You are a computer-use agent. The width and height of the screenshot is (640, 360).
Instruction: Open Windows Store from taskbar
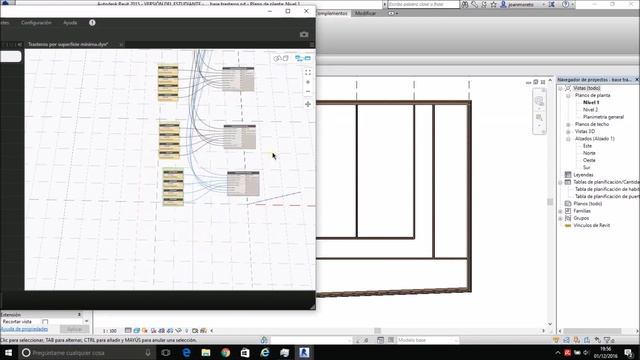[245, 353]
